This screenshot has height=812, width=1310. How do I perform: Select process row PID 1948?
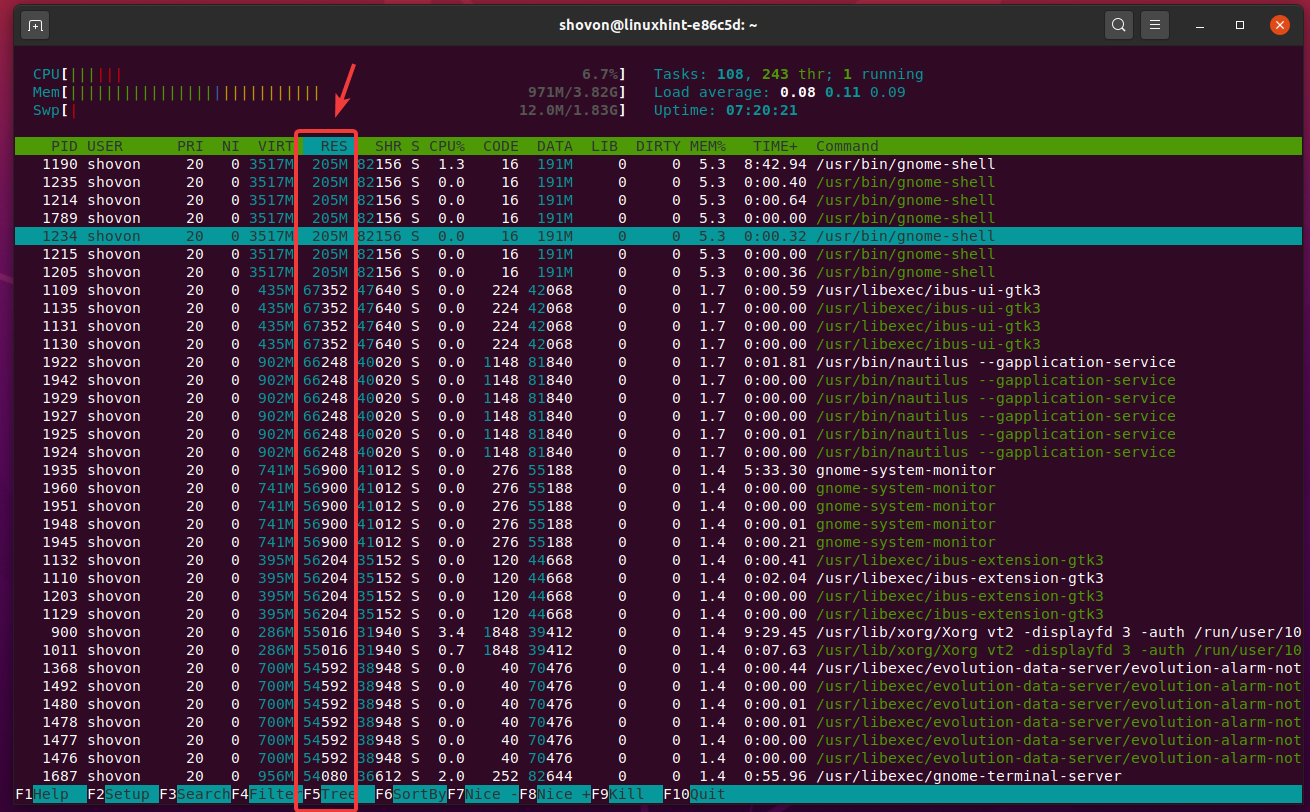point(658,524)
